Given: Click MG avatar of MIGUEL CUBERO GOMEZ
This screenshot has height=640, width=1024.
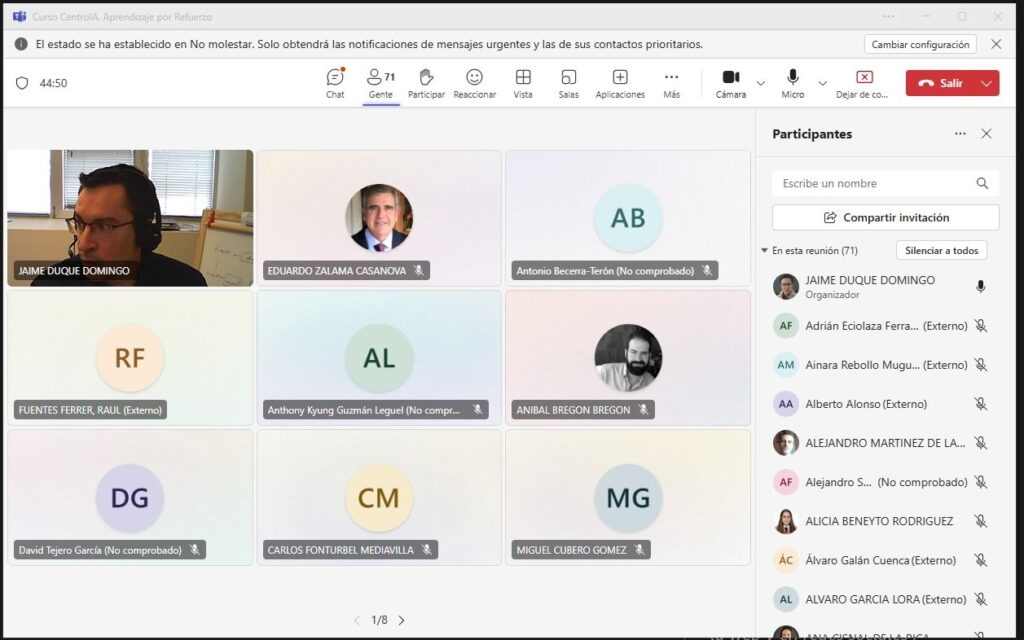Looking at the screenshot, I should 628,498.
